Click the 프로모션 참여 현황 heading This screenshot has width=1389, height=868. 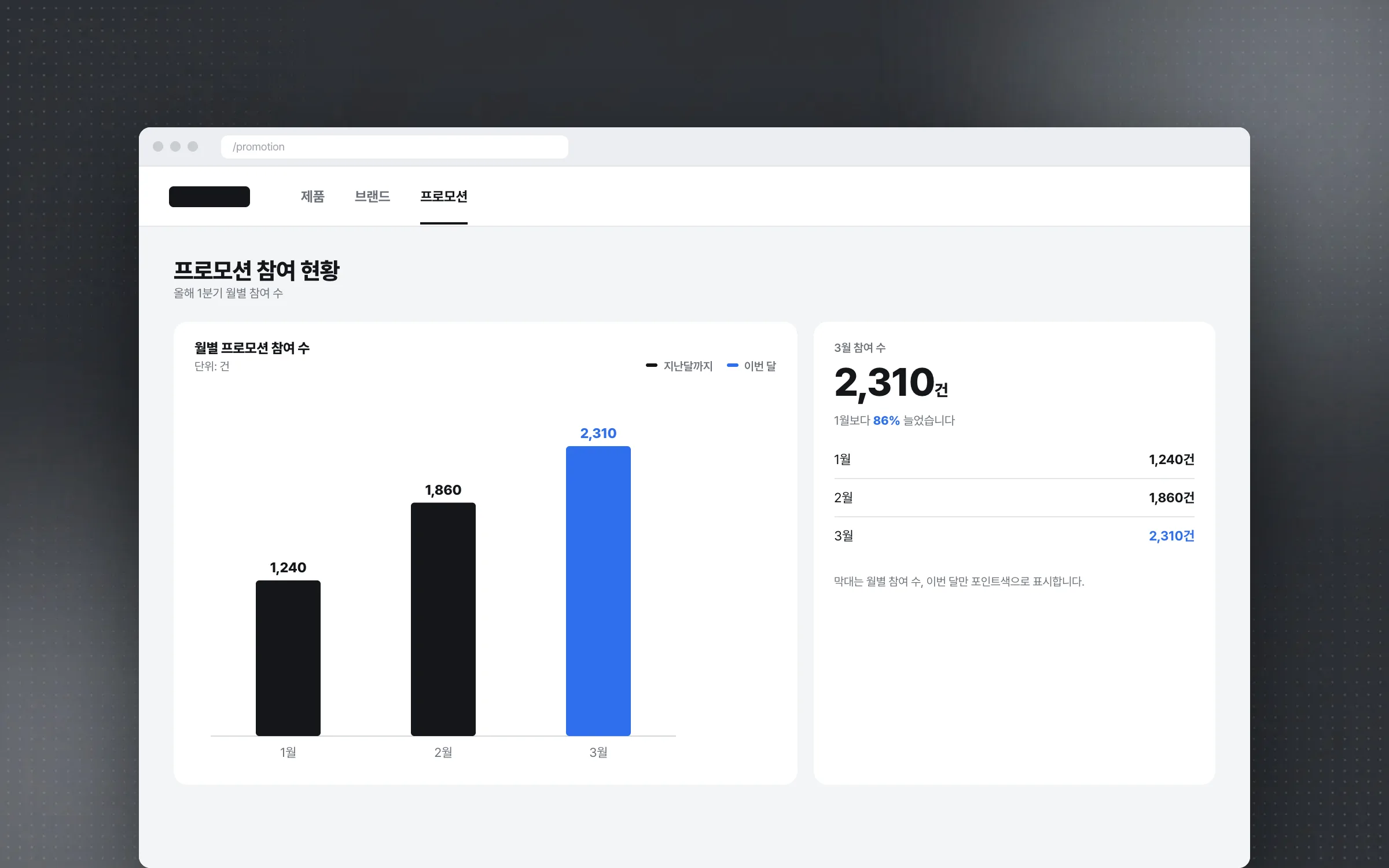coord(257,270)
